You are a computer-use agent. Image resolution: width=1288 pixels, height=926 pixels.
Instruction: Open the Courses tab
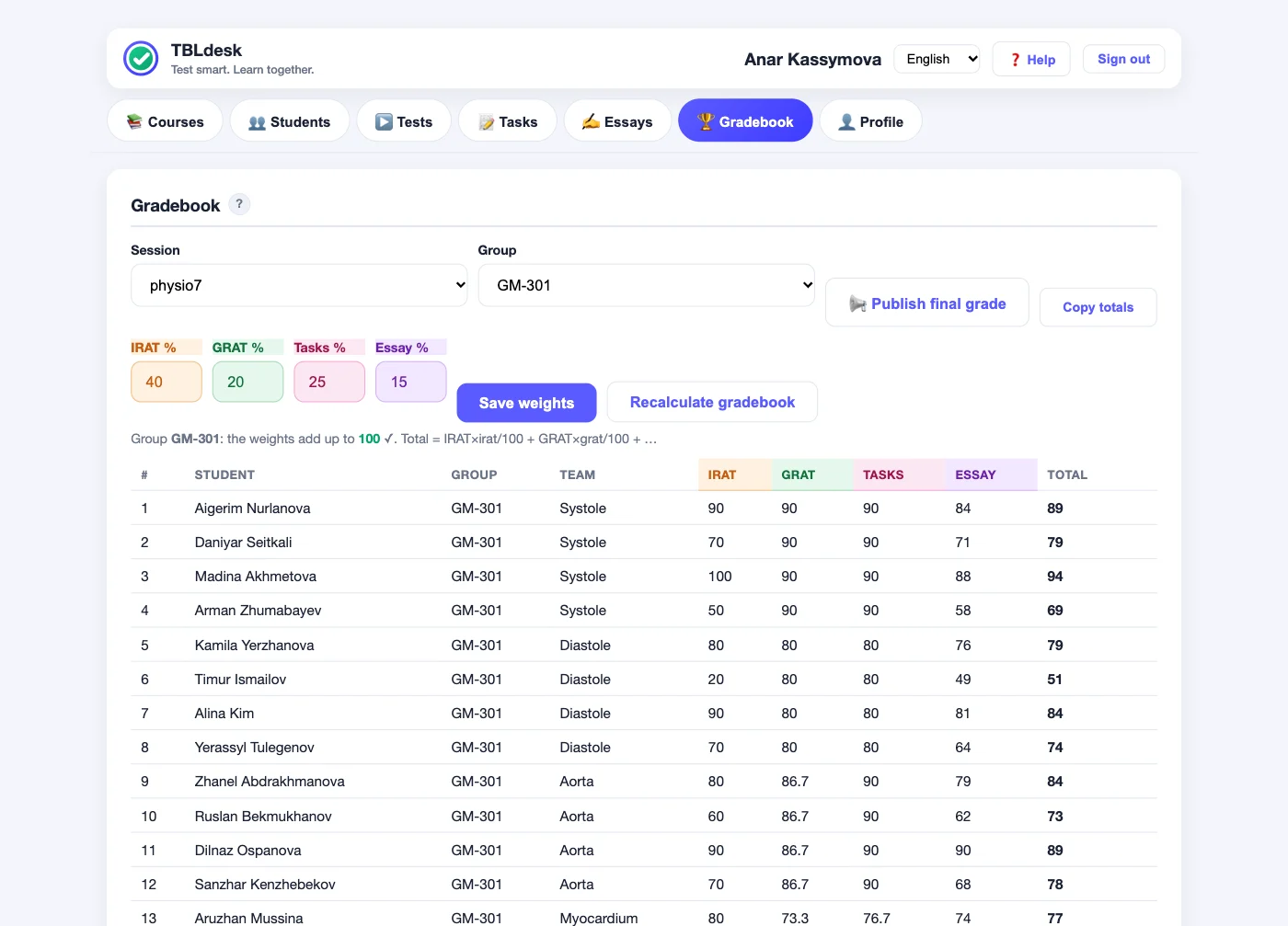point(165,120)
